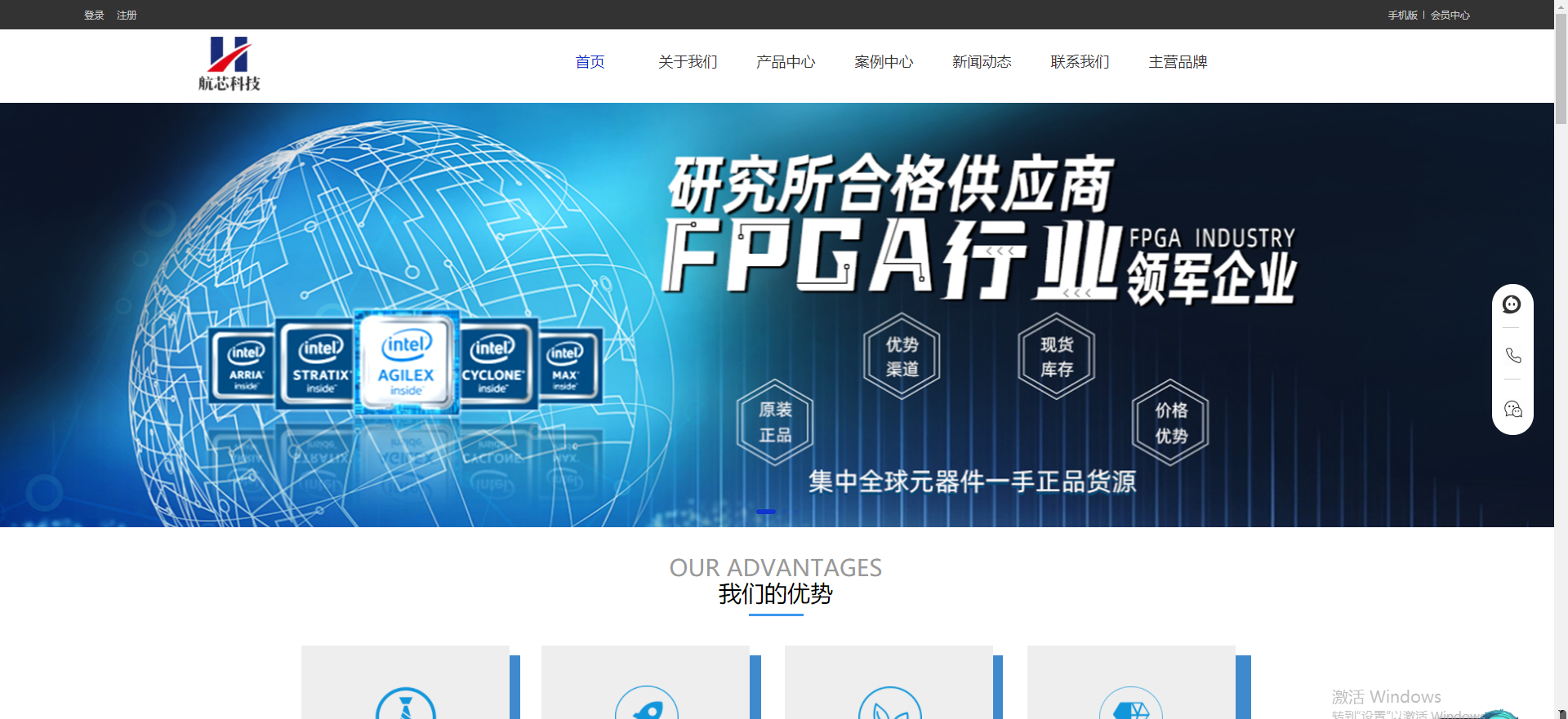Open the 联系我们 navigation item
The height and width of the screenshot is (719, 1568).
click(x=1080, y=62)
